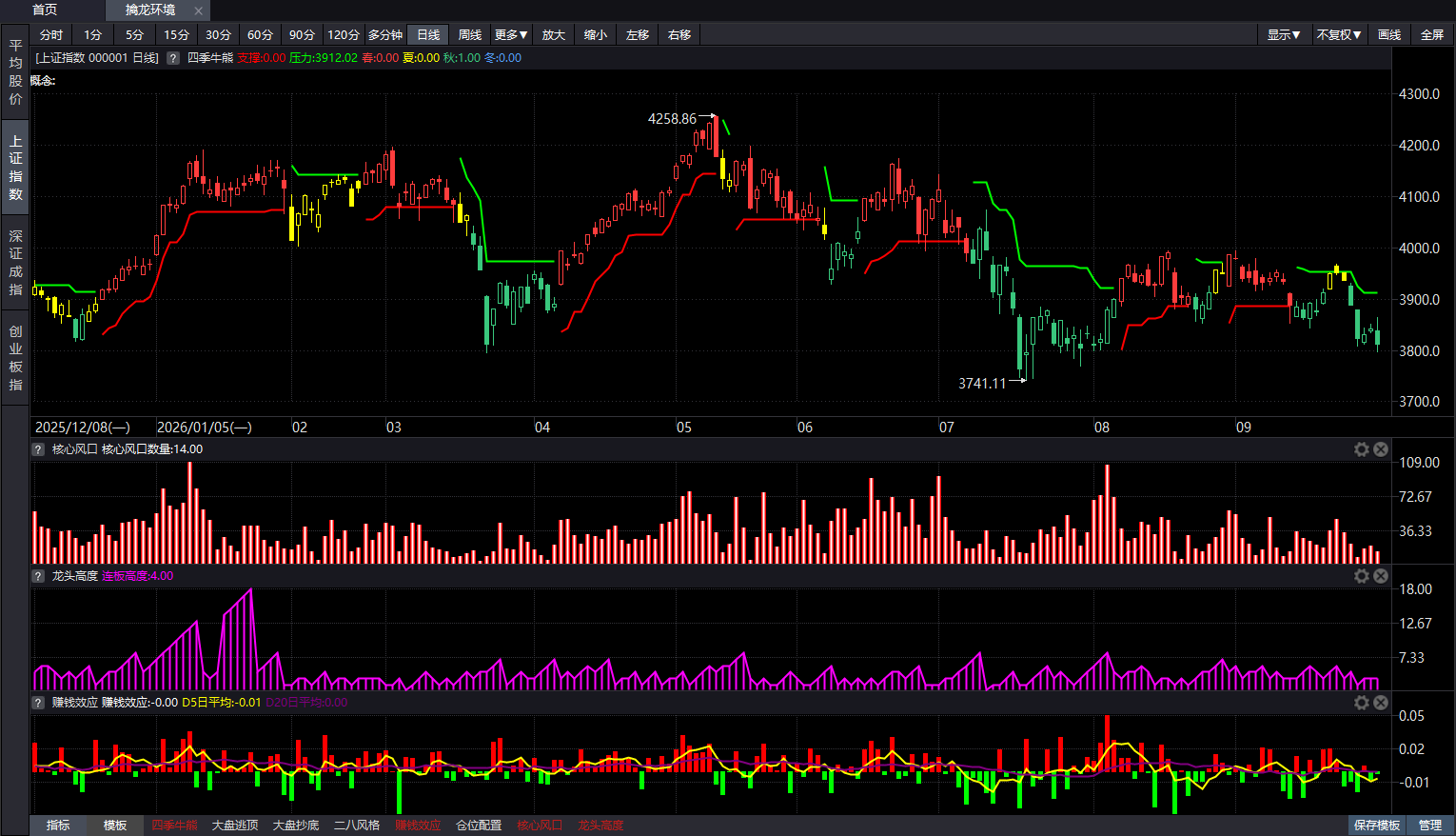Viewport: 1456px width, 836px height.
Task: Switch to 首页 tab
Action: click(45, 10)
